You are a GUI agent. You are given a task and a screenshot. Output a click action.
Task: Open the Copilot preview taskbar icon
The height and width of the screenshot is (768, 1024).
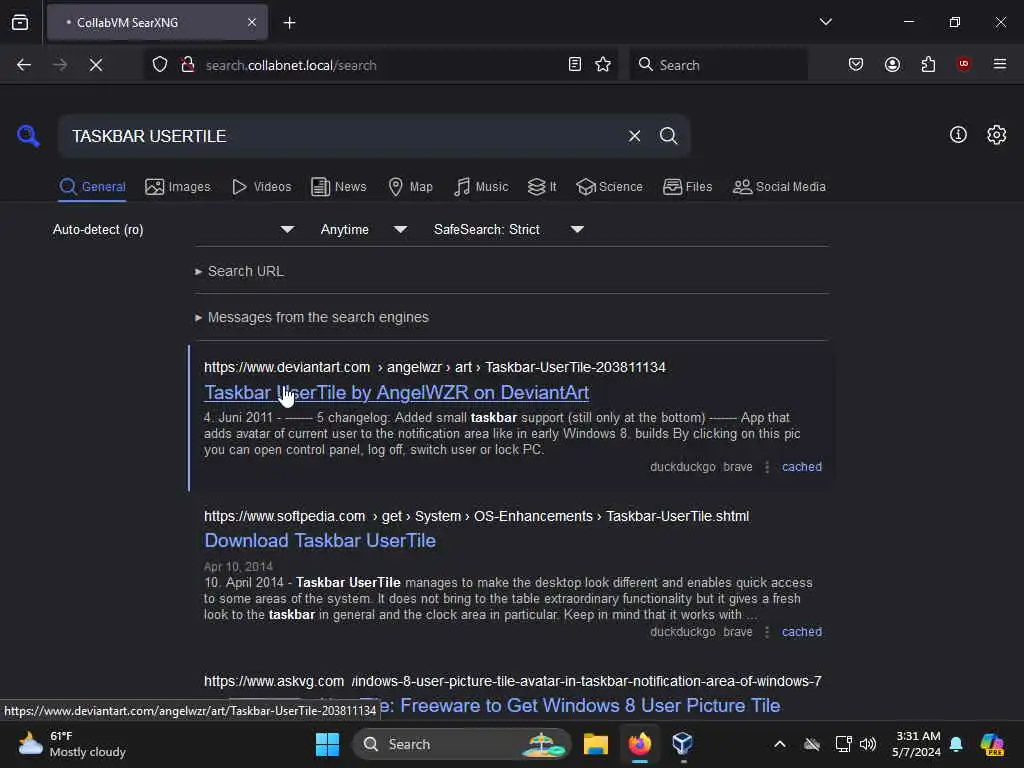point(992,744)
